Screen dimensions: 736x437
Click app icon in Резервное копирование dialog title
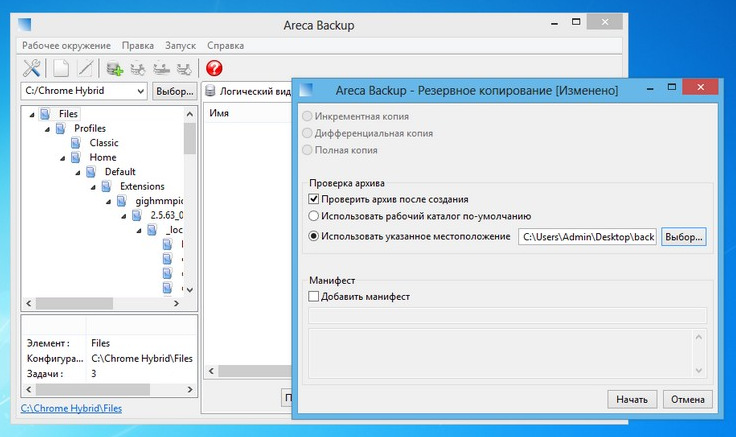306,89
